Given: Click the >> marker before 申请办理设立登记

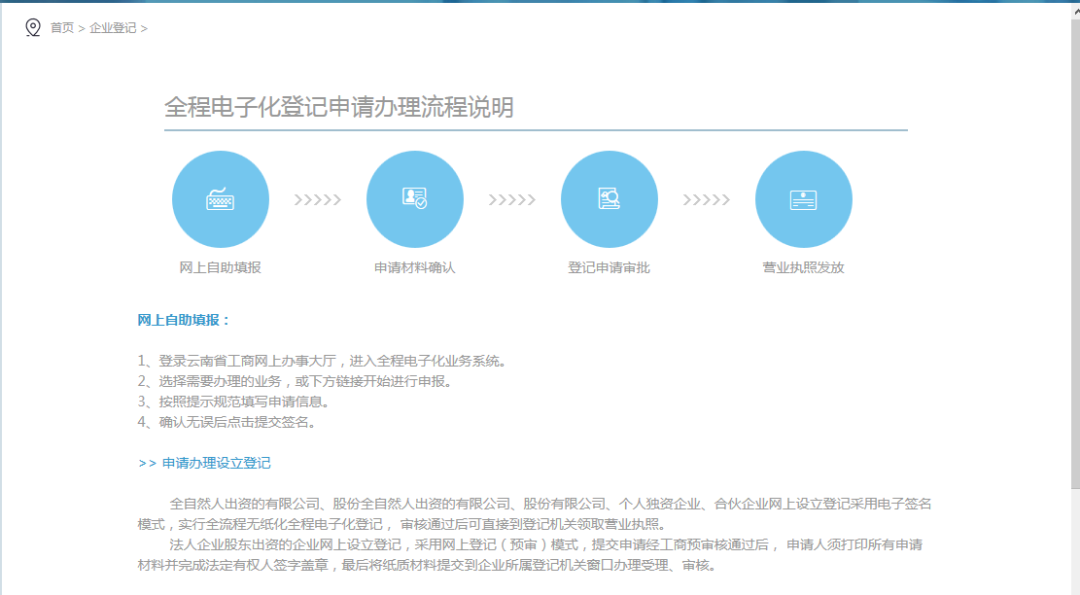Looking at the screenshot, I should coord(150,463).
